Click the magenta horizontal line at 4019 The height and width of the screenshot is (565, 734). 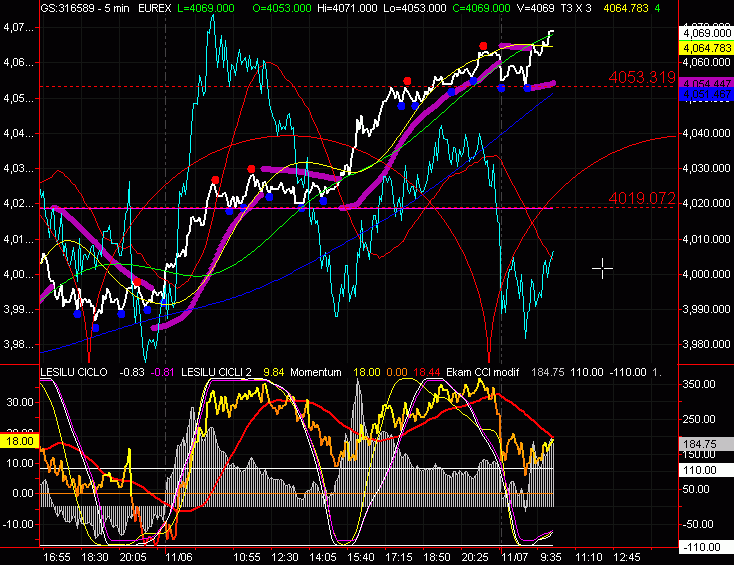(300, 208)
